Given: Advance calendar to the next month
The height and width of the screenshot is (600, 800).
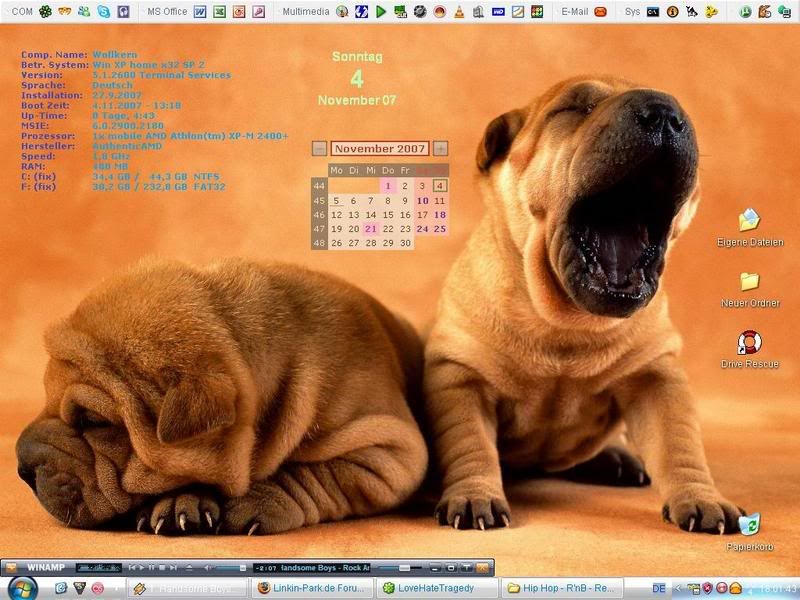Looking at the screenshot, I should (440, 149).
